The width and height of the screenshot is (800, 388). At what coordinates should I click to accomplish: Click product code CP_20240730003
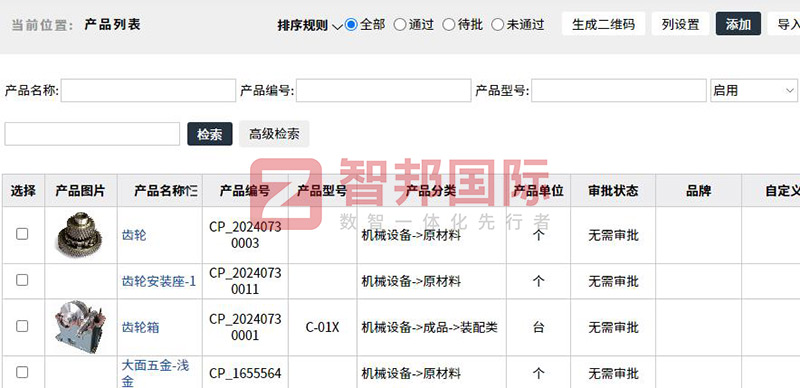pos(245,235)
